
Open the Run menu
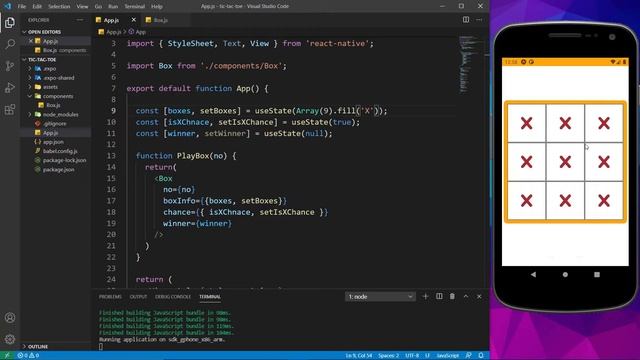113,7
